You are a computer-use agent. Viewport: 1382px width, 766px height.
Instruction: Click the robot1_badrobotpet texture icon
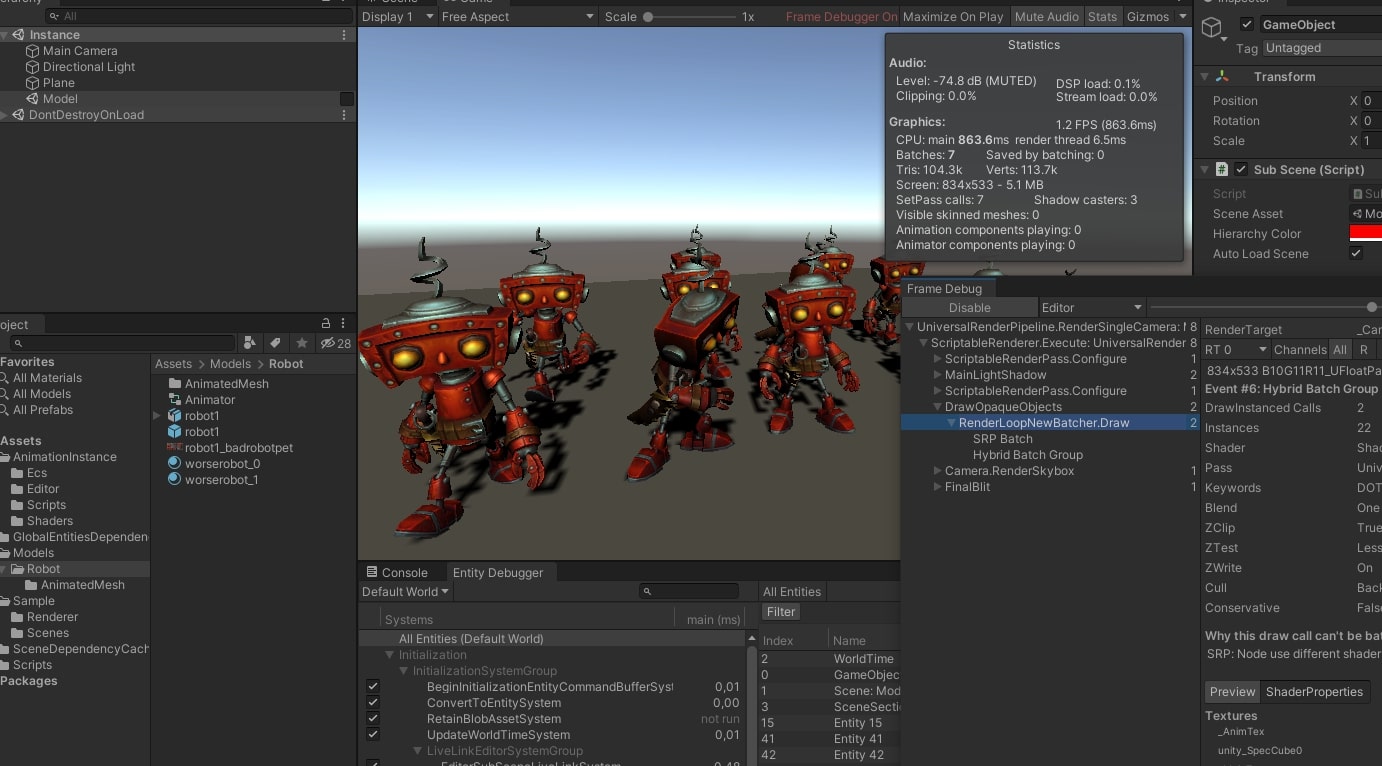click(175, 448)
